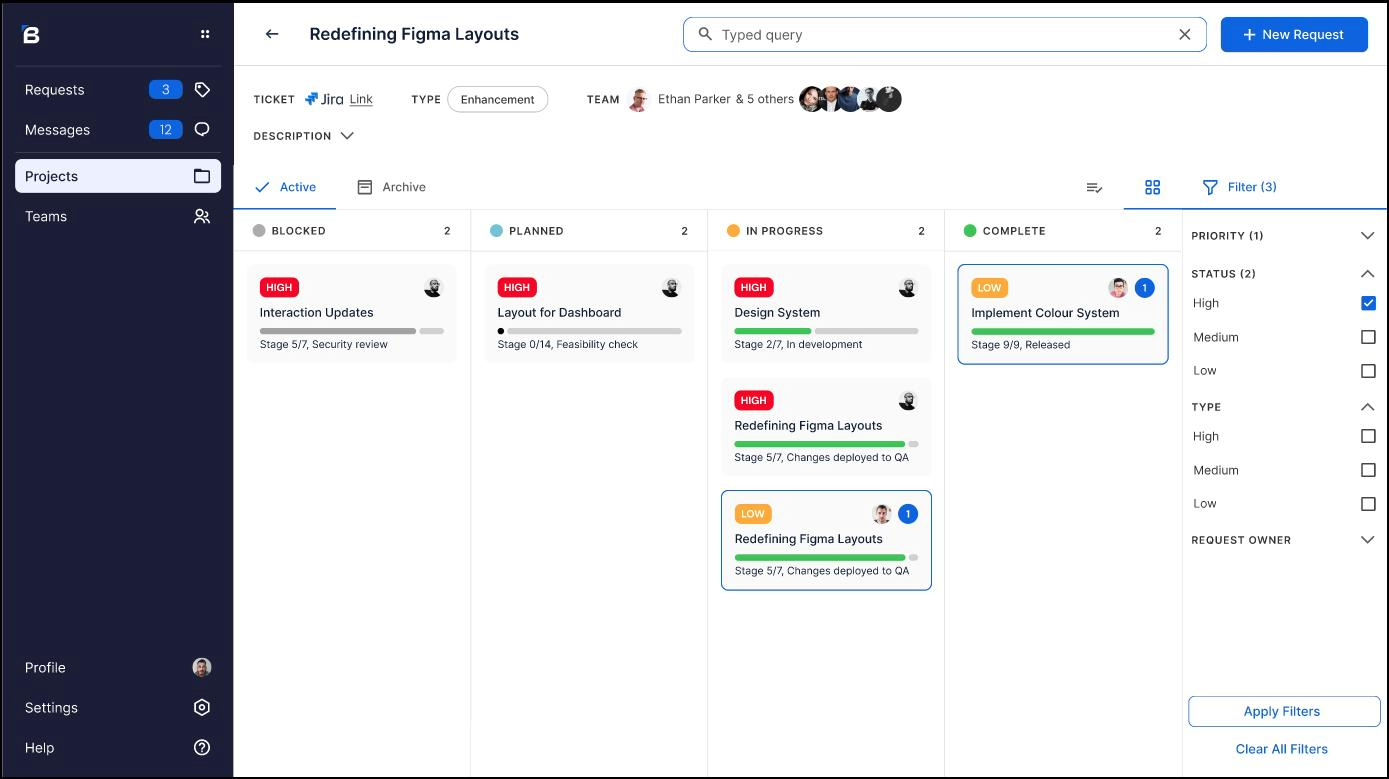This screenshot has width=1389, height=779.
Task: Clear the search field with the X icon
Action: (x=1184, y=34)
